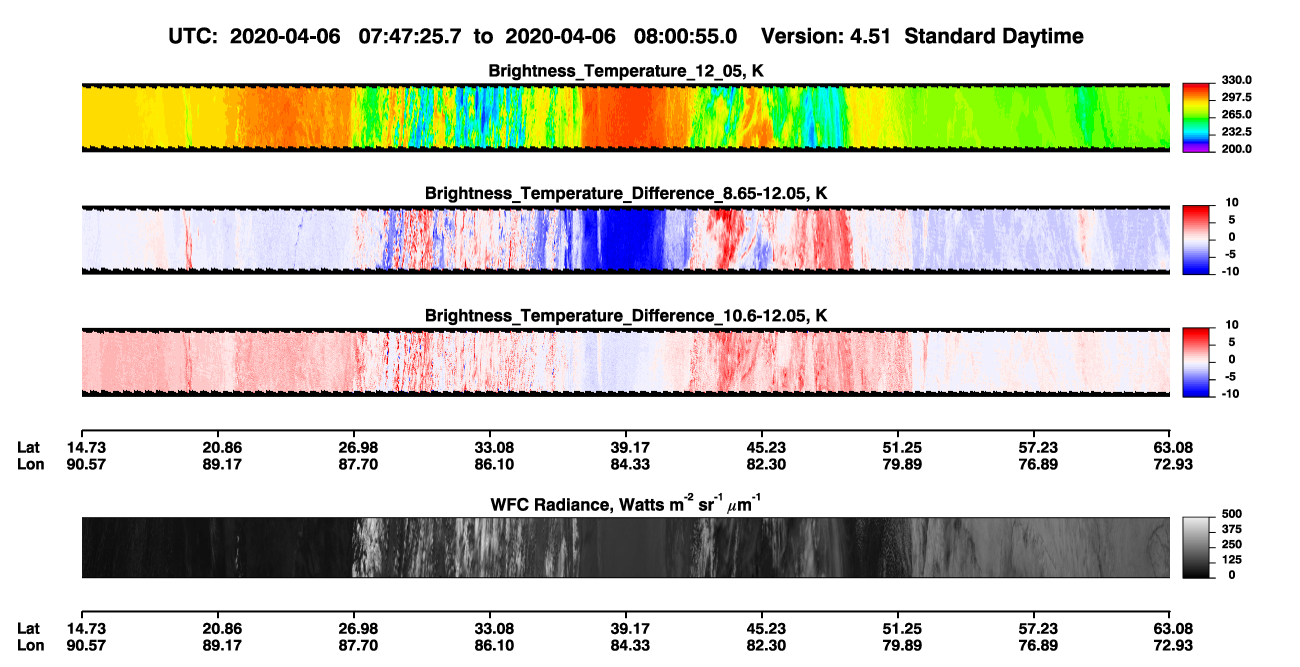Open the 8.65-12.05 temperature difference image strip
This screenshot has height=667, width=1300.
pyautogui.click(x=625, y=239)
